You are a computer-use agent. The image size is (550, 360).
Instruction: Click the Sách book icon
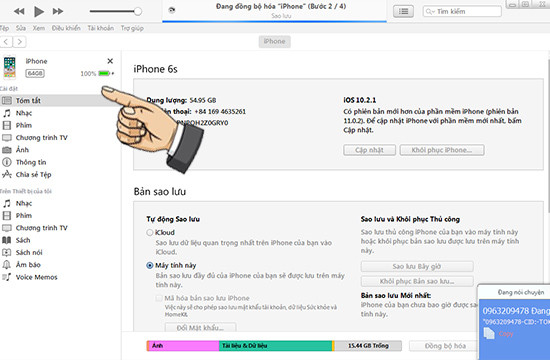point(7,240)
